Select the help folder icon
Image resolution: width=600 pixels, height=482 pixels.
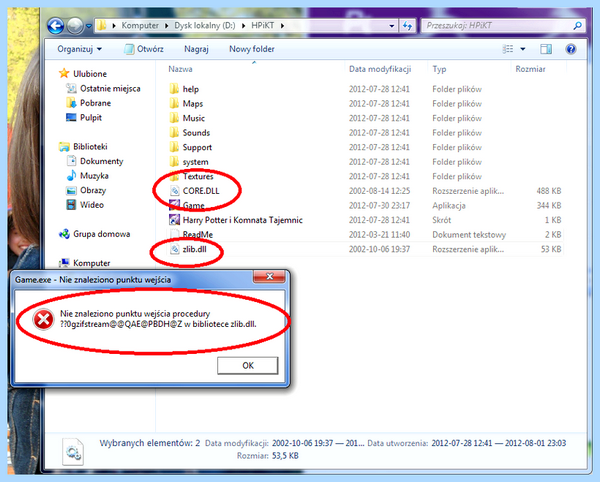pyautogui.click(x=174, y=89)
